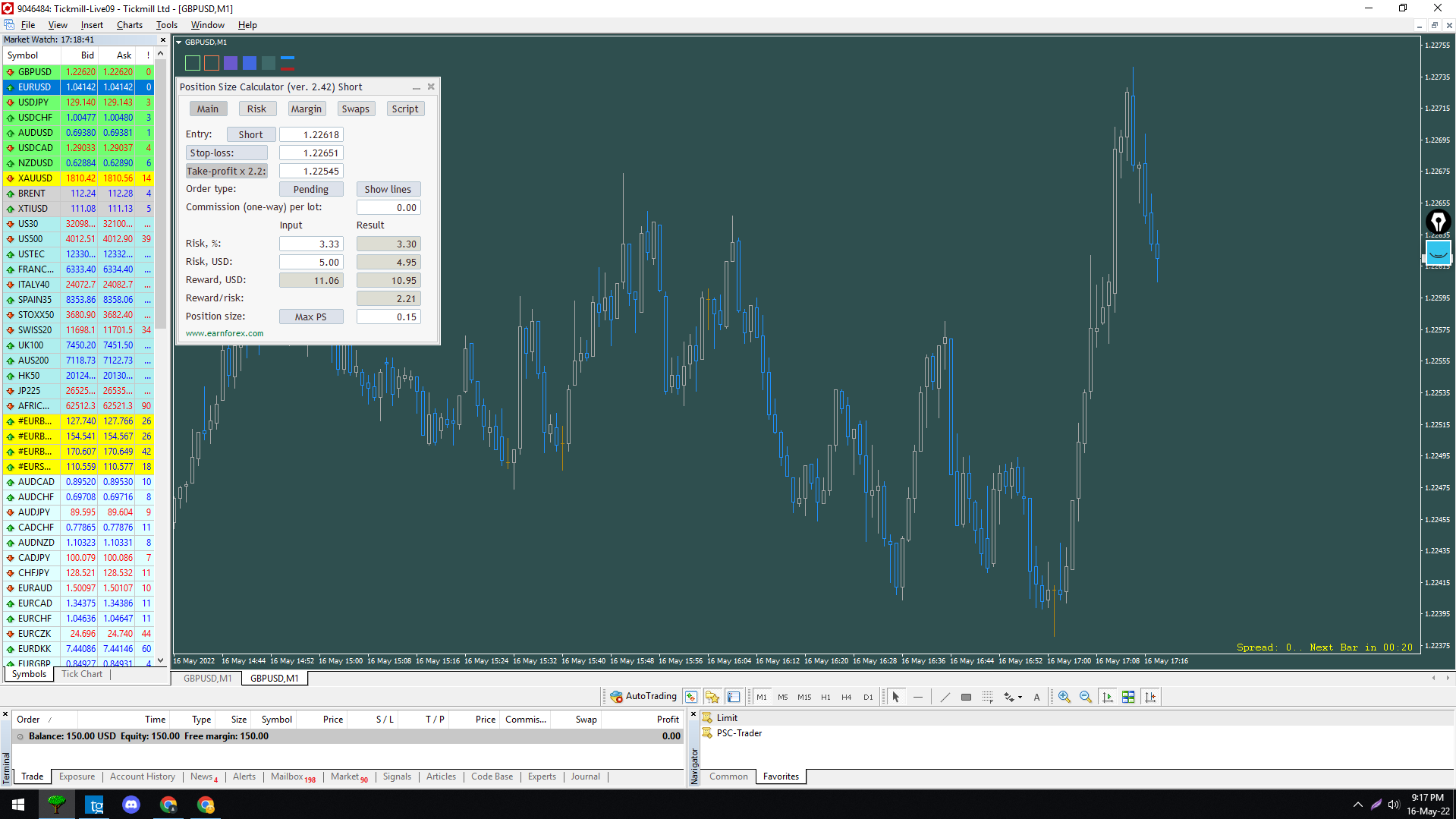Image resolution: width=1456 pixels, height=819 pixels.
Task: Open the Main tab in calculator
Action: pos(208,109)
